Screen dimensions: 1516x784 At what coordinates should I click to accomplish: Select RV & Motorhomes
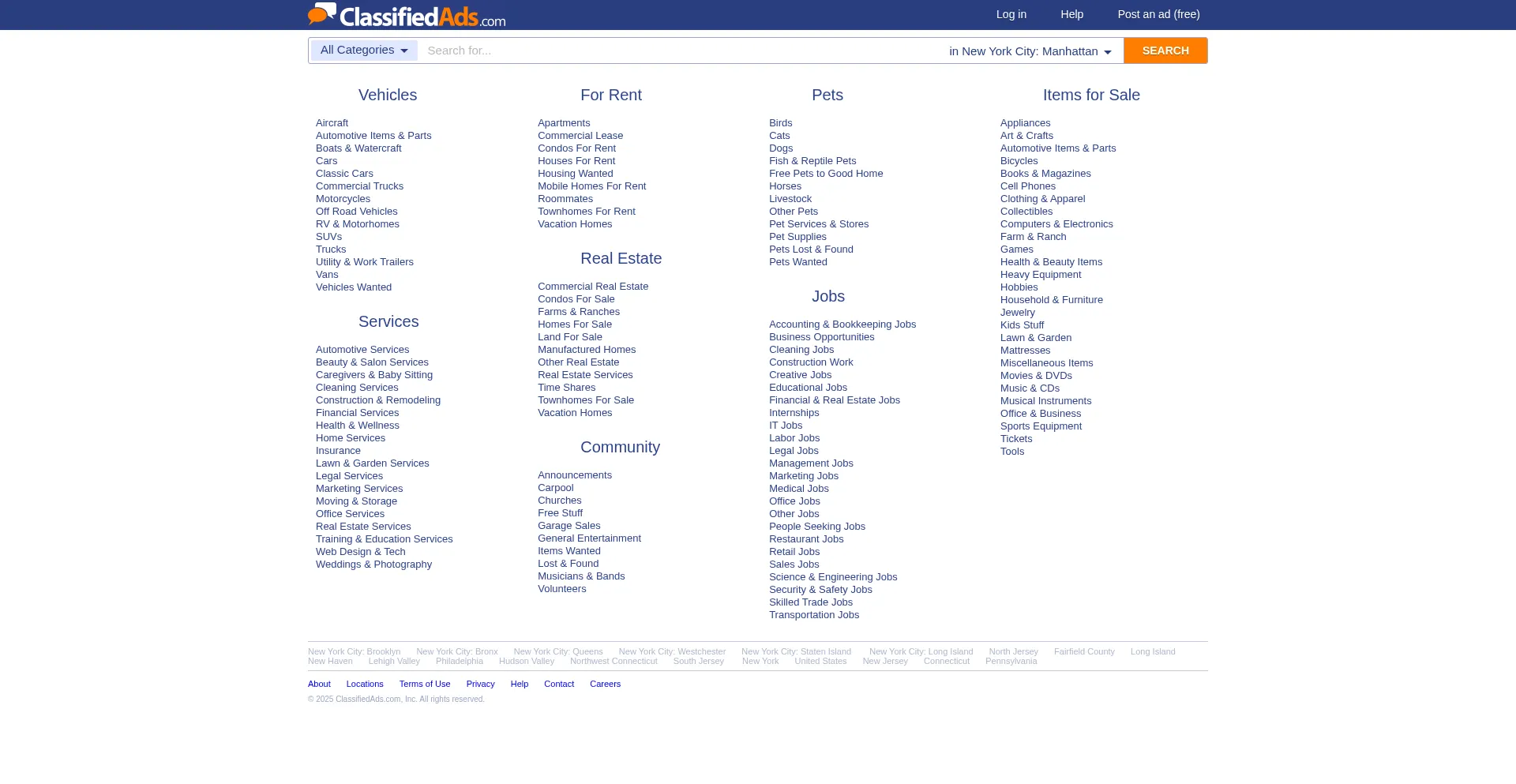click(x=358, y=224)
